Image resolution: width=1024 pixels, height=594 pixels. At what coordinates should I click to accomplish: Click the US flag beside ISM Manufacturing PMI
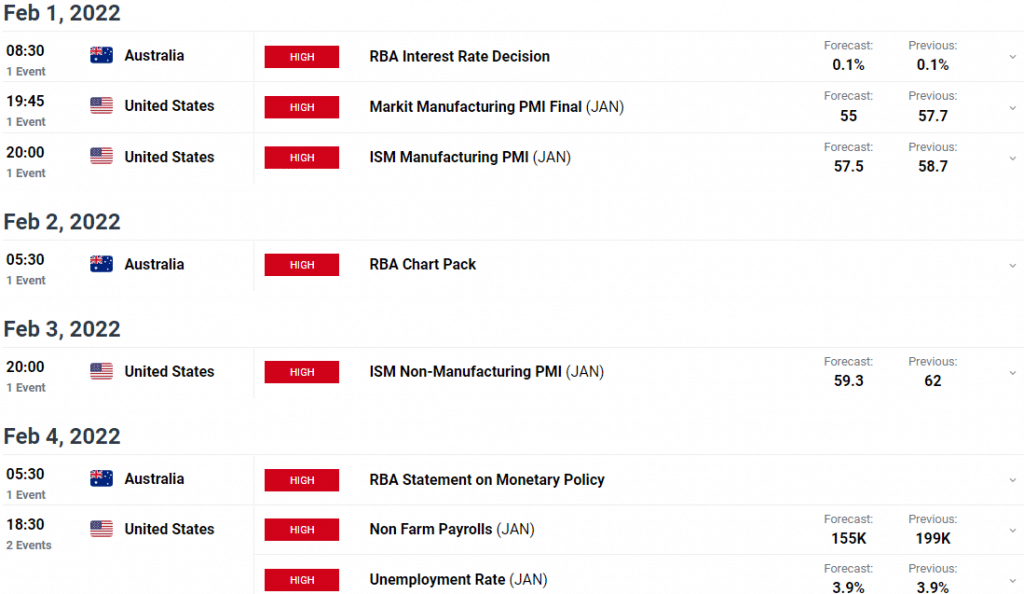click(101, 156)
